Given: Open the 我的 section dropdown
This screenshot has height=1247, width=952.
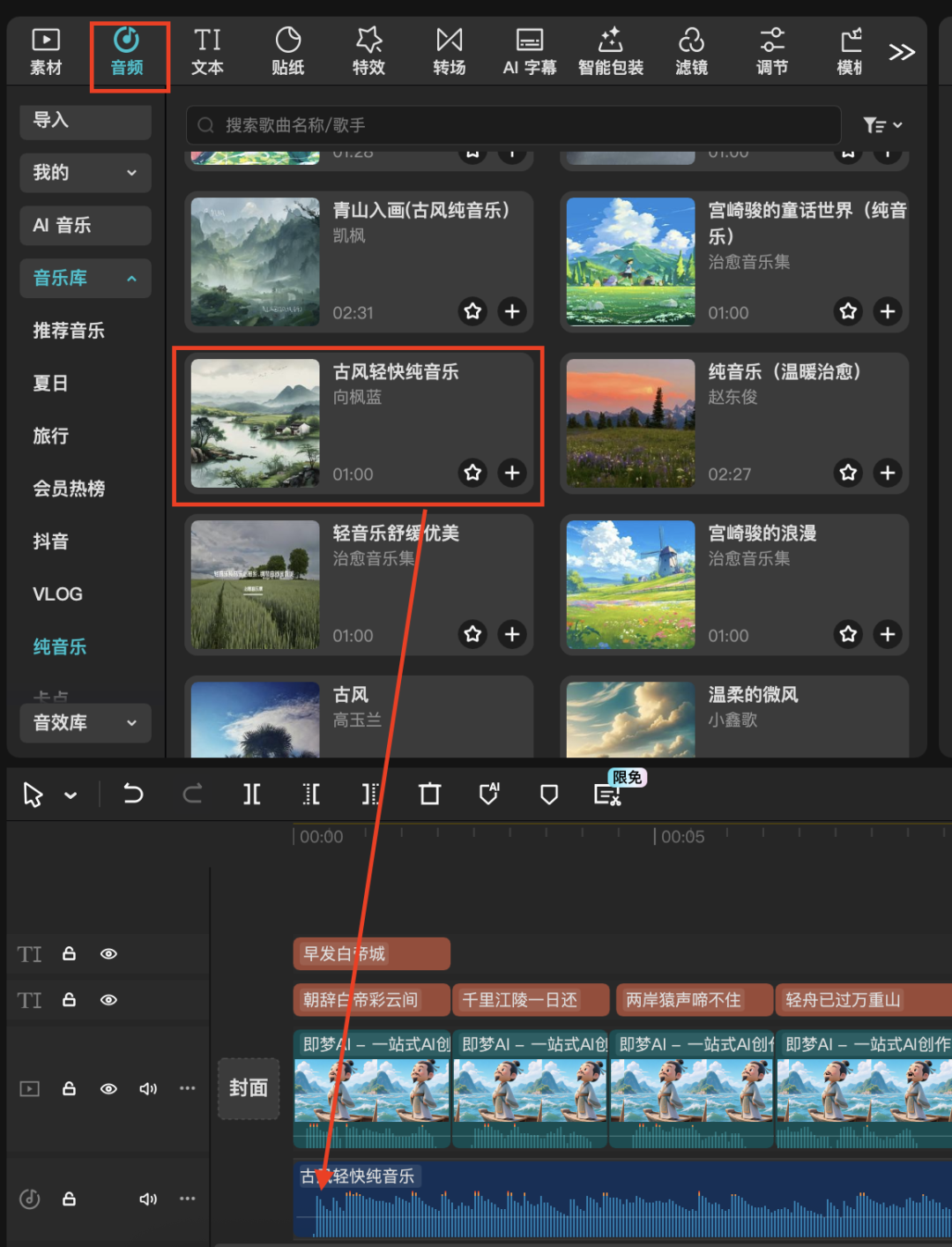Looking at the screenshot, I should pyautogui.click(x=132, y=173).
